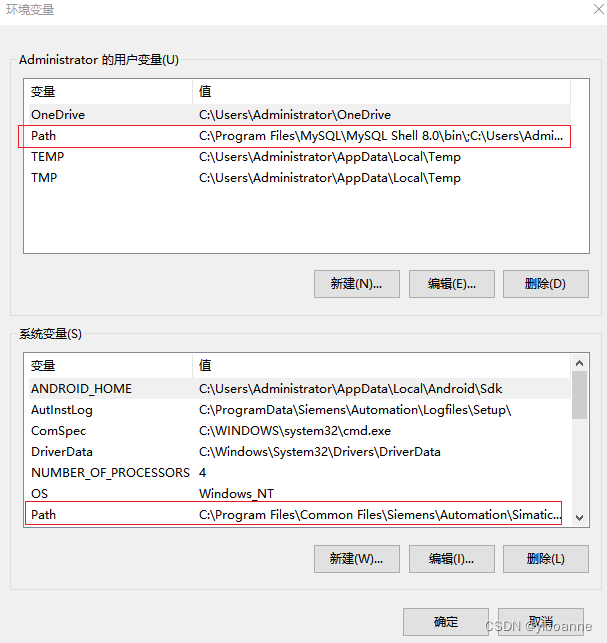
Task: Click Edit(I) button for system variables
Action: [x=452, y=559]
